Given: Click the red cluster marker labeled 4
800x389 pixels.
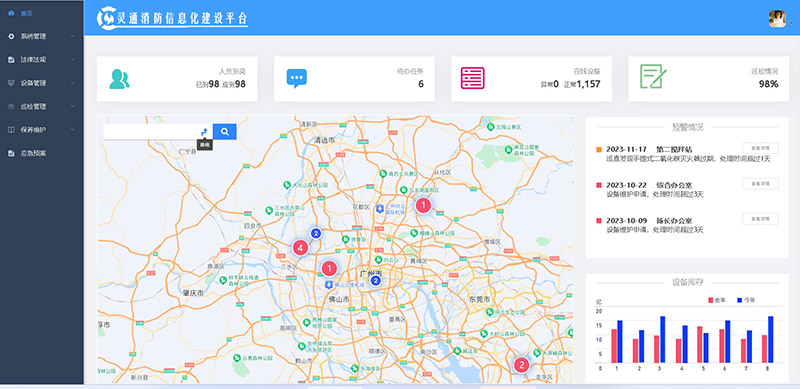Looking at the screenshot, I should 300,248.
